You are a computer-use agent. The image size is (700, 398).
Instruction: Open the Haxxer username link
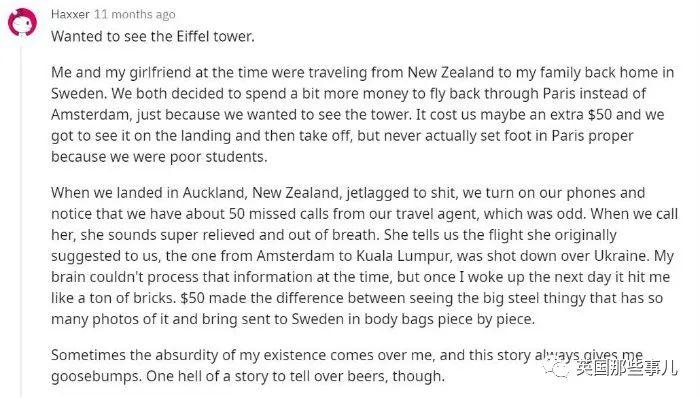pyautogui.click(x=70, y=14)
